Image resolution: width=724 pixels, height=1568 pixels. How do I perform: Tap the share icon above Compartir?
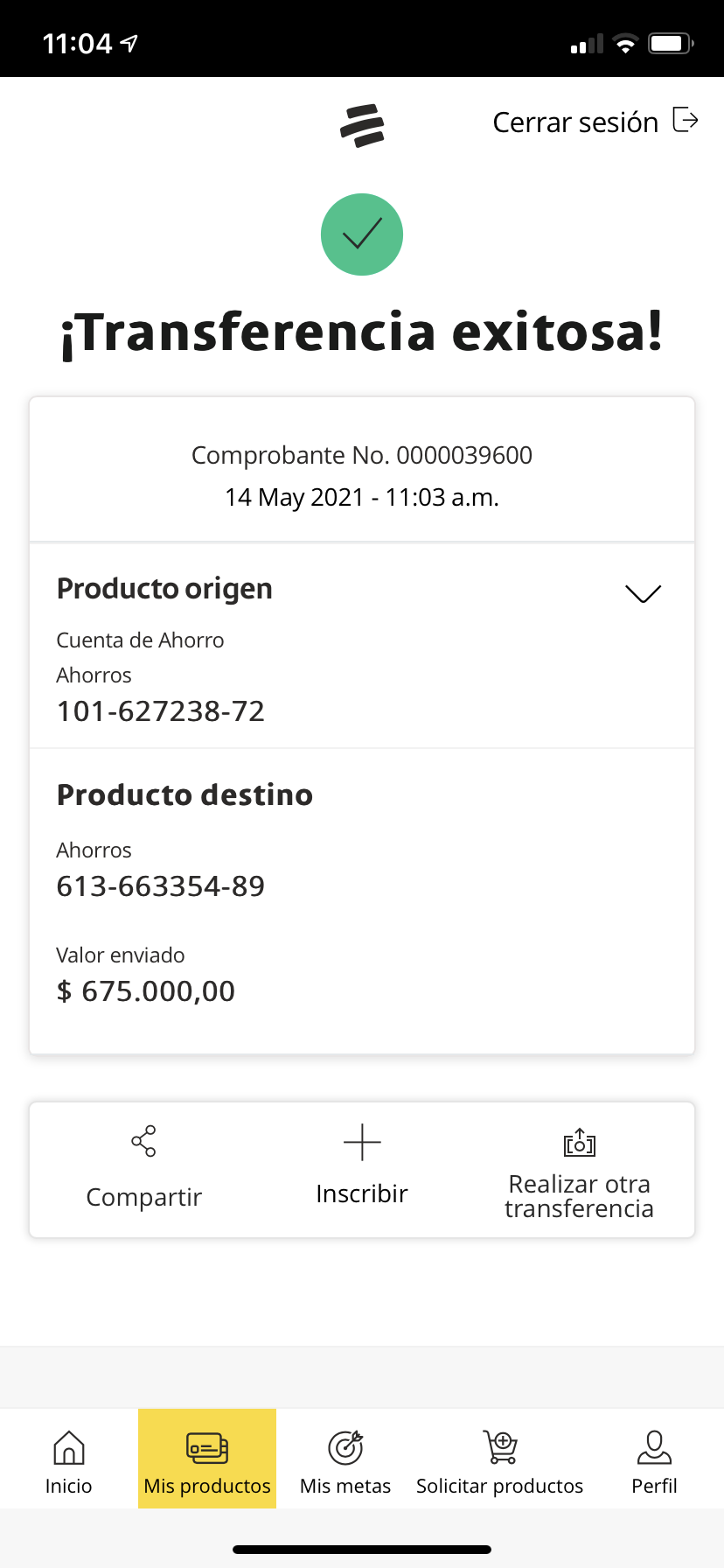[x=143, y=1141]
